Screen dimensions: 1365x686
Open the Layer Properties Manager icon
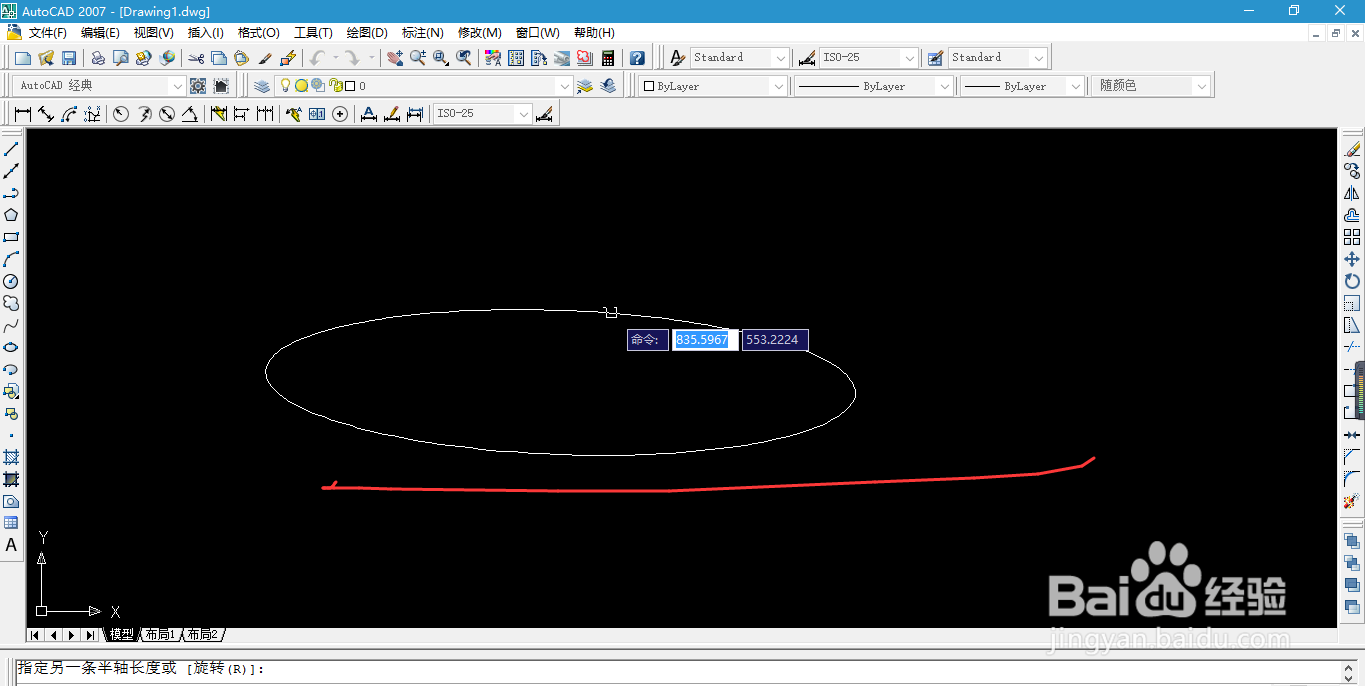262,86
